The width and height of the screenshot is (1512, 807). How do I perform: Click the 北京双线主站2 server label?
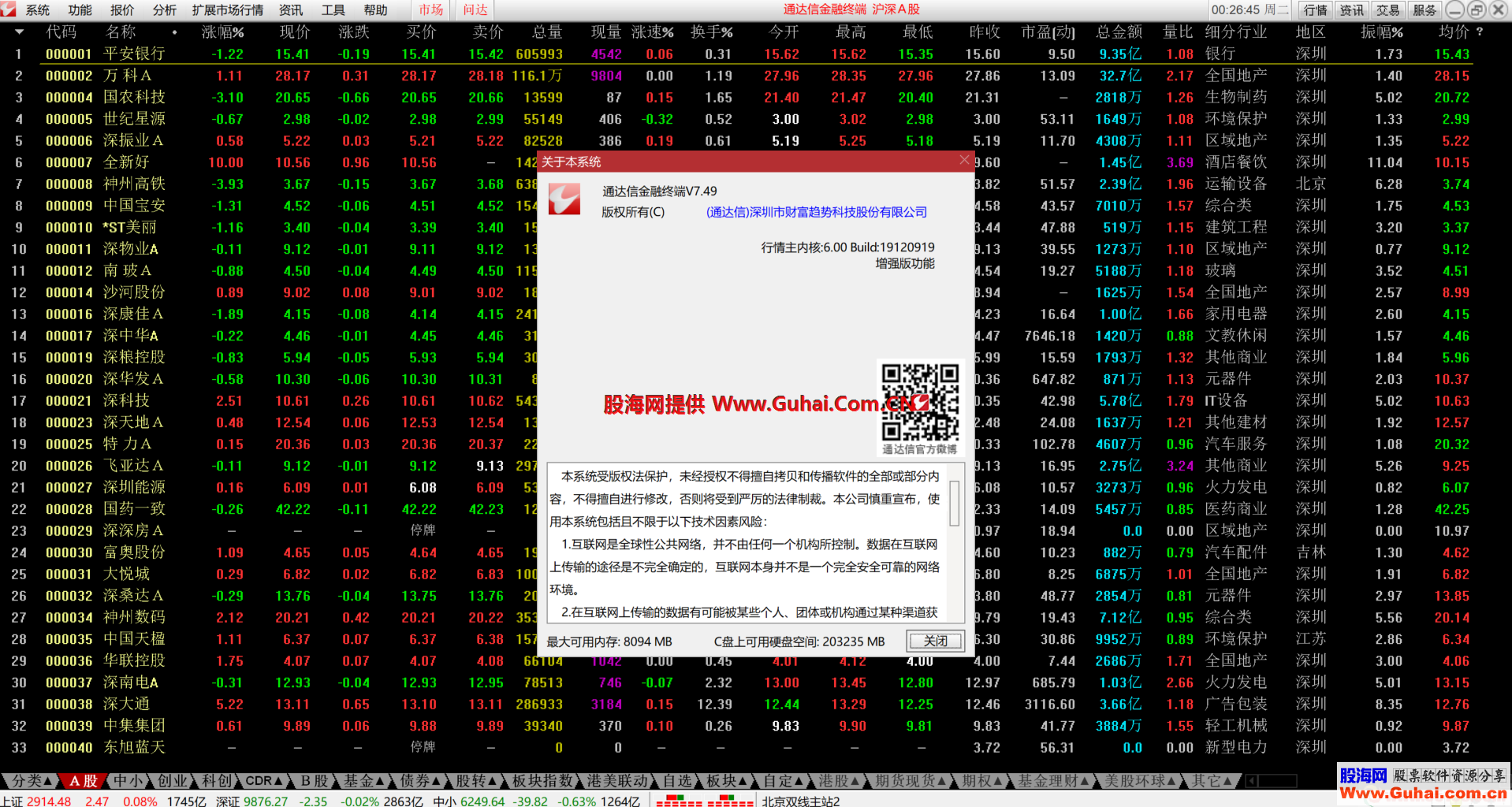[800, 801]
